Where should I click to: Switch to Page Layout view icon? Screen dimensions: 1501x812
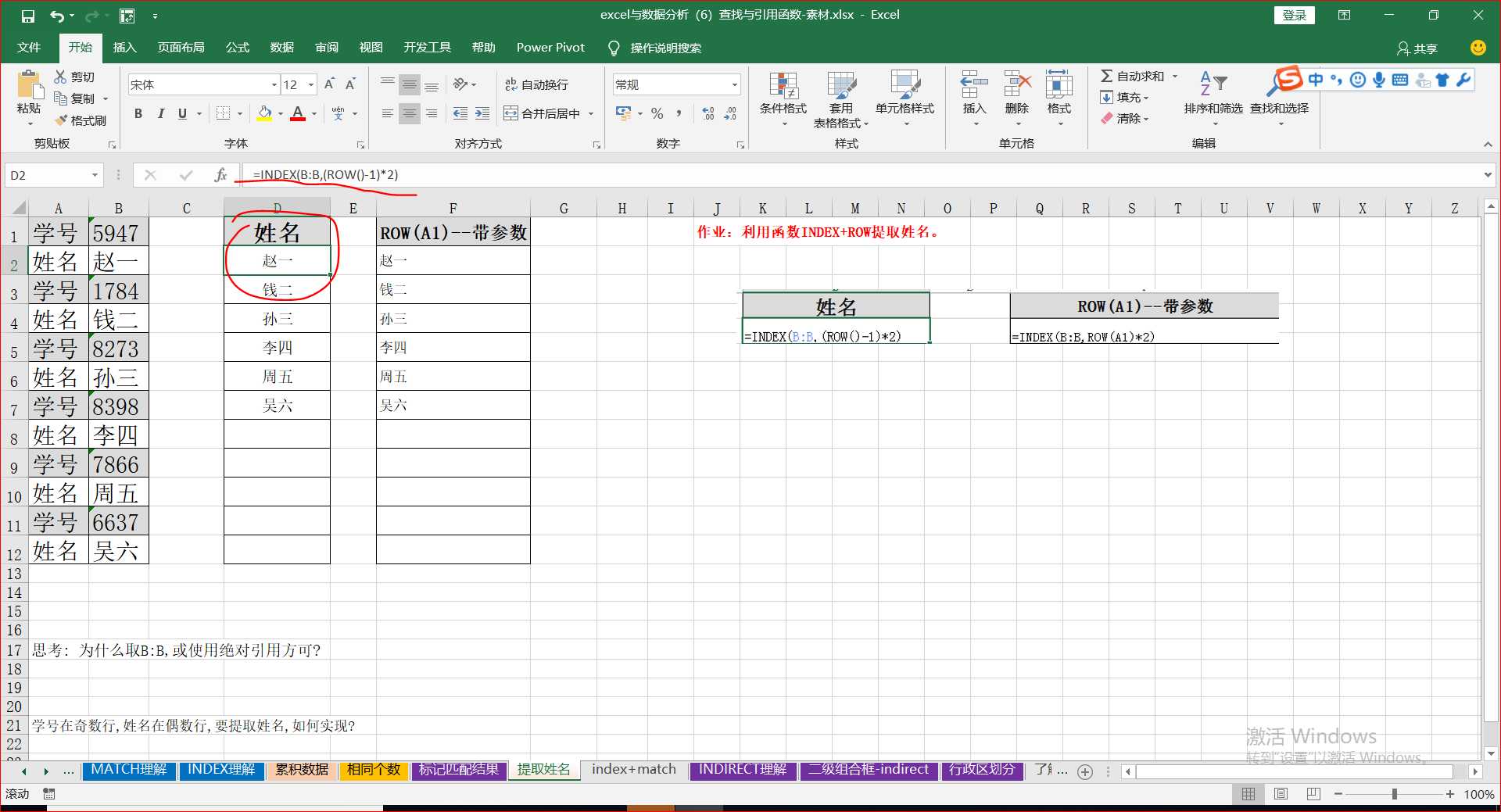point(1281,794)
